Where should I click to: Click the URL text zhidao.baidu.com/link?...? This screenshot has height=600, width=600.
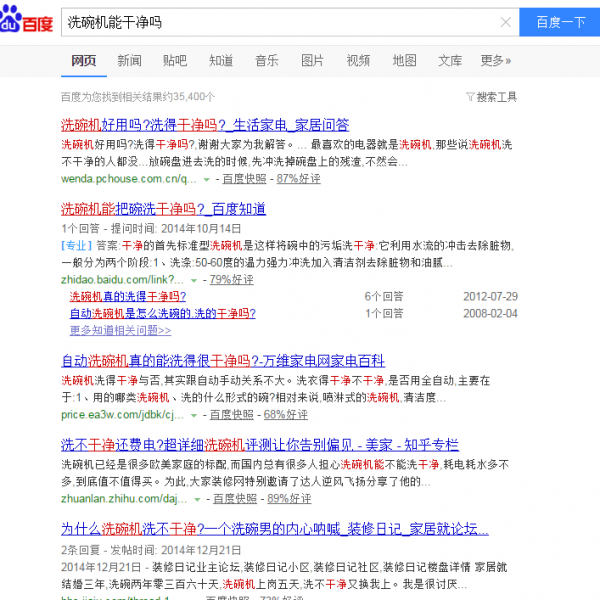coord(122,280)
